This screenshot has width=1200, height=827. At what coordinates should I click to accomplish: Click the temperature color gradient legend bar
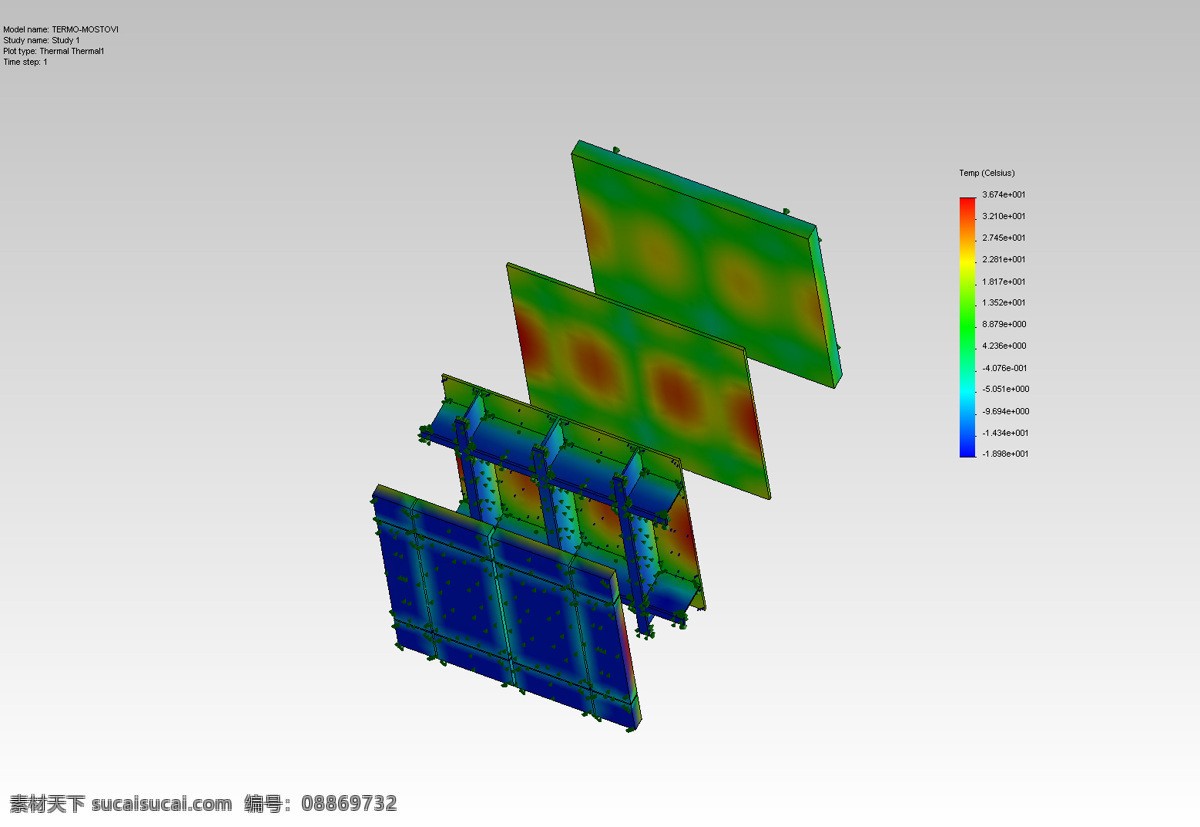coord(967,327)
